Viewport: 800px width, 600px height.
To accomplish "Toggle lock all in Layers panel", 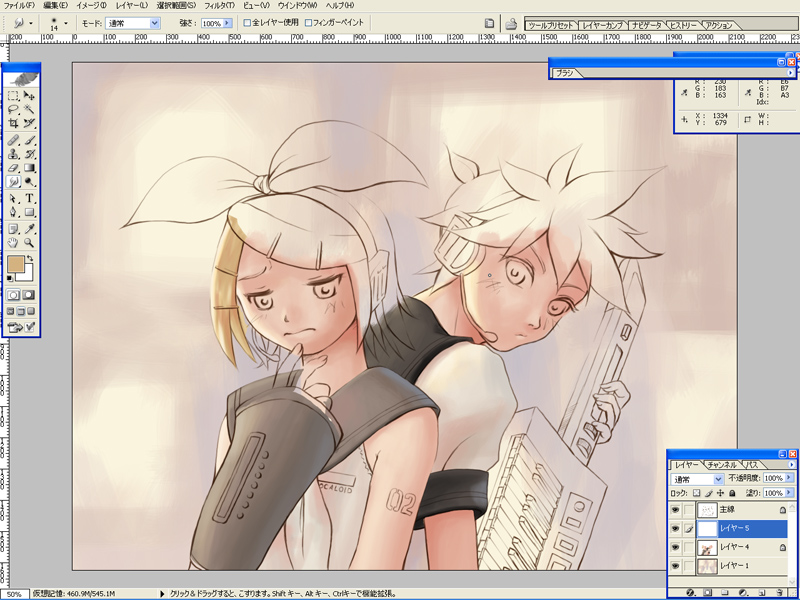I will (732, 493).
